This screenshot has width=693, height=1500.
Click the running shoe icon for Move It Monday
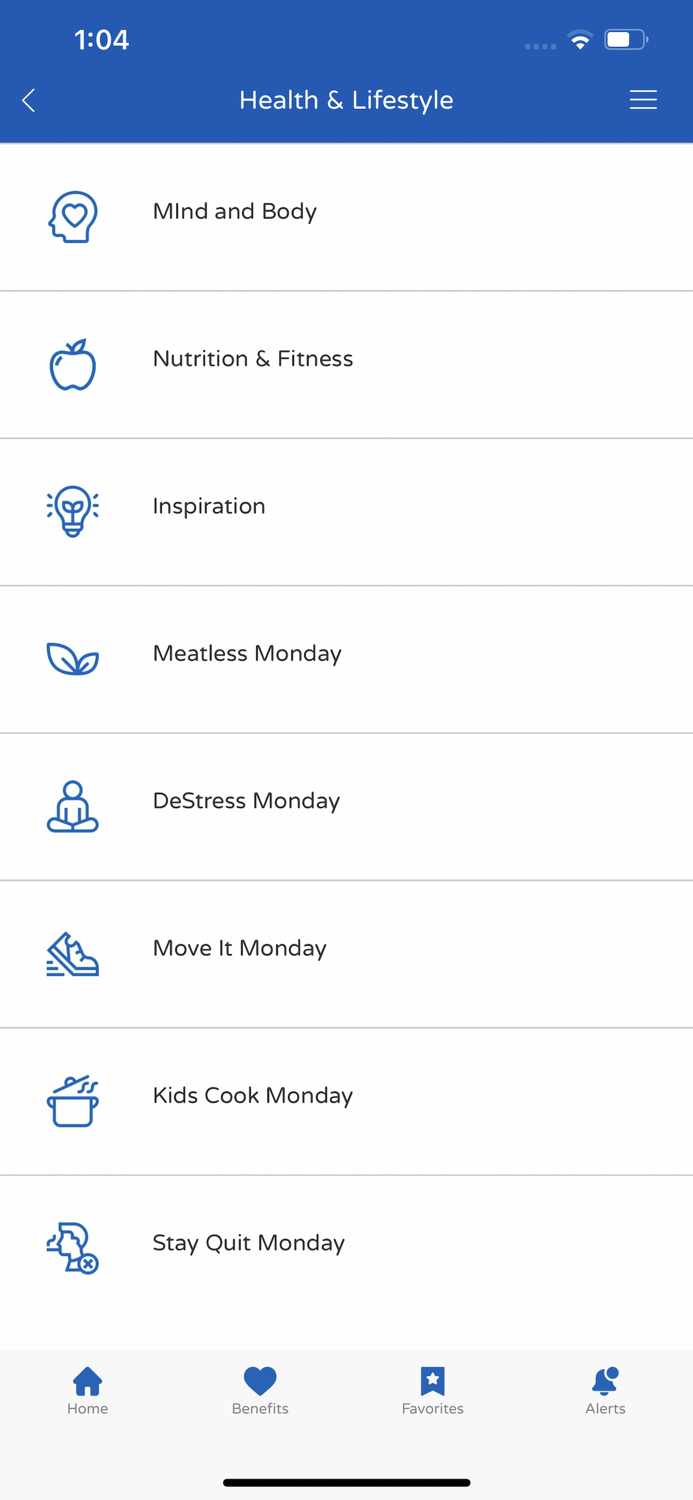click(72, 952)
